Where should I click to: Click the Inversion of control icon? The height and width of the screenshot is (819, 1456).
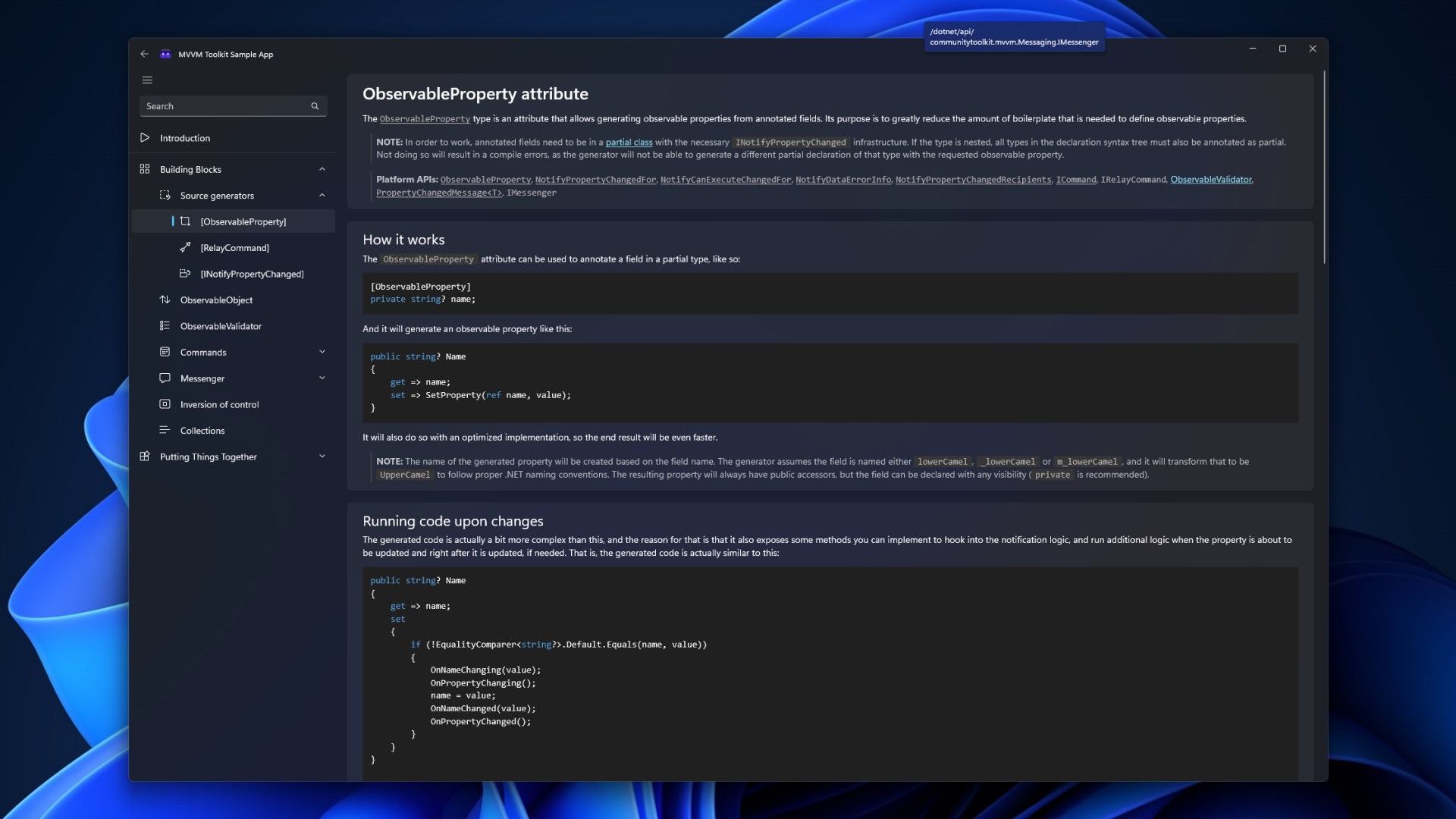[165, 404]
